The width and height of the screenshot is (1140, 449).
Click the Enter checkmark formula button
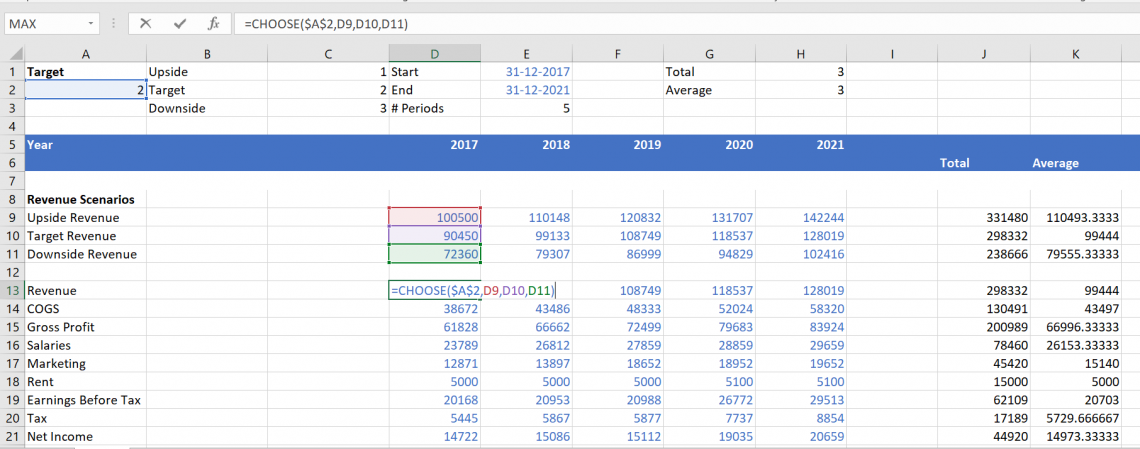tap(179, 23)
